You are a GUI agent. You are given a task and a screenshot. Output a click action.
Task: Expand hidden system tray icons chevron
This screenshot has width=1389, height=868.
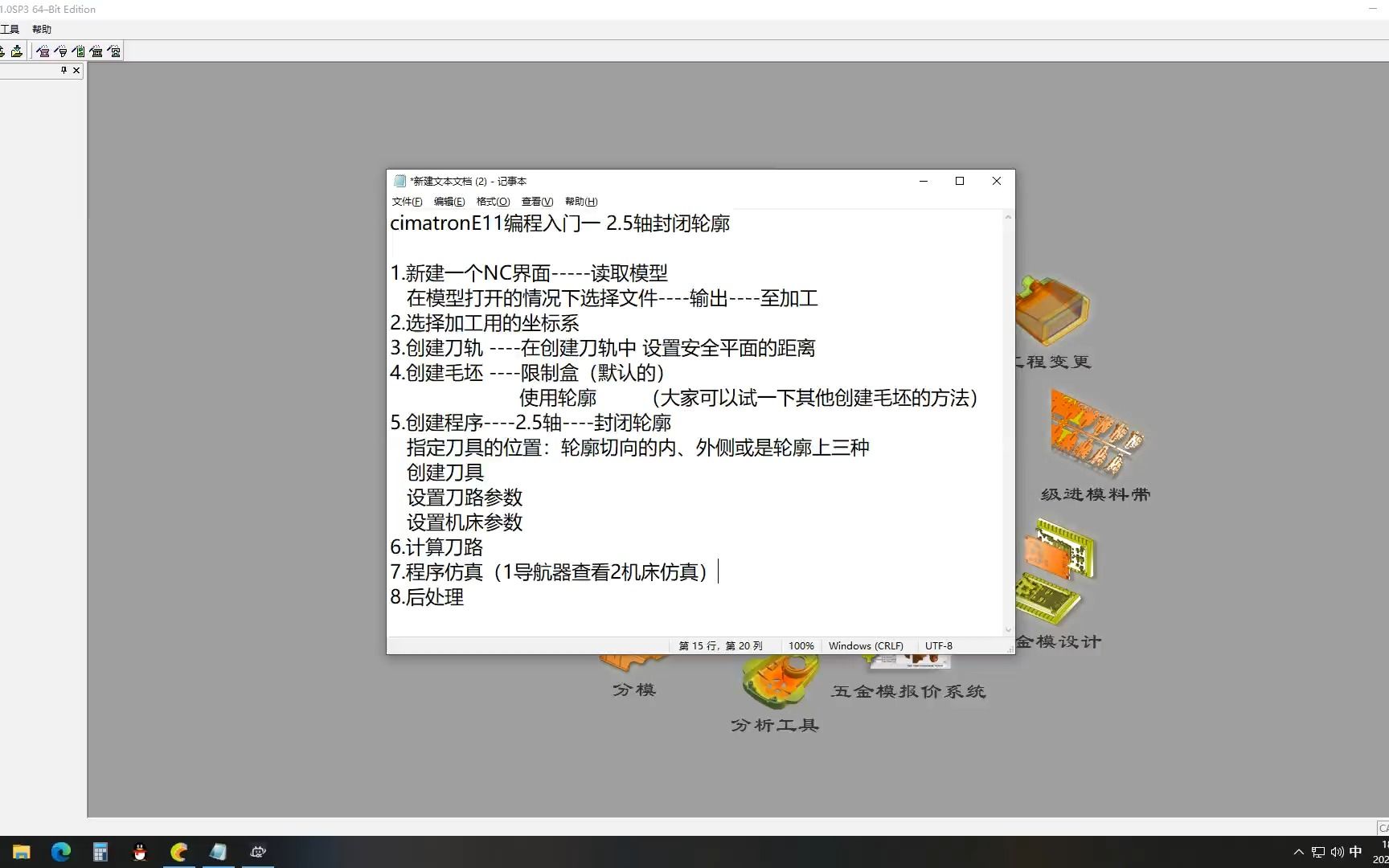pos(1298,852)
